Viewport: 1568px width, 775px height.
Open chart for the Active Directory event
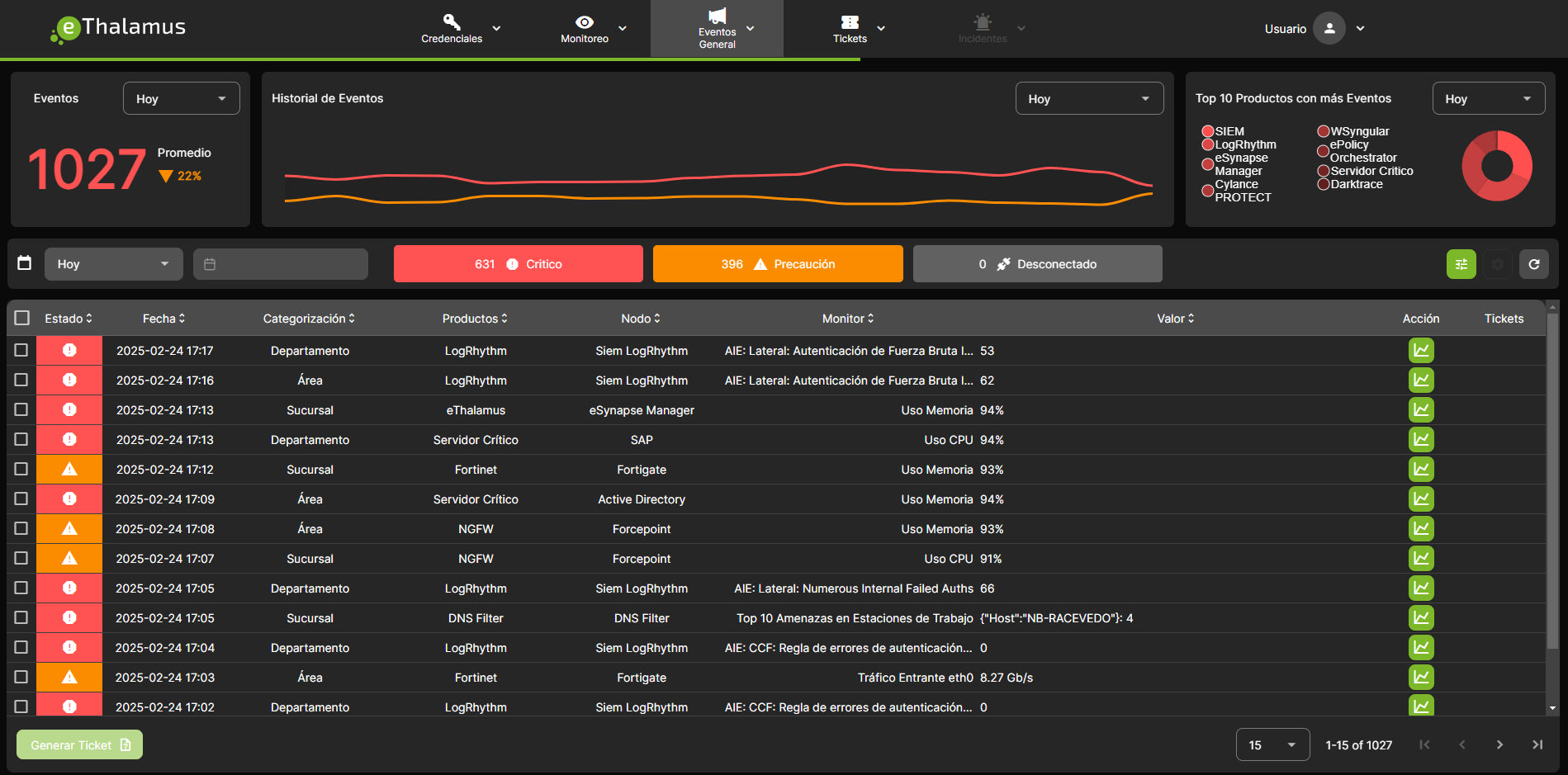[x=1421, y=499]
